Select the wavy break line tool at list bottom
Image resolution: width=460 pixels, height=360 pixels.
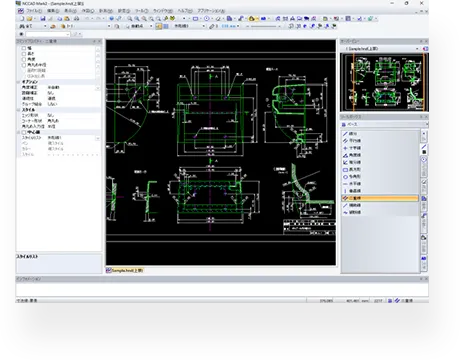coord(380,212)
